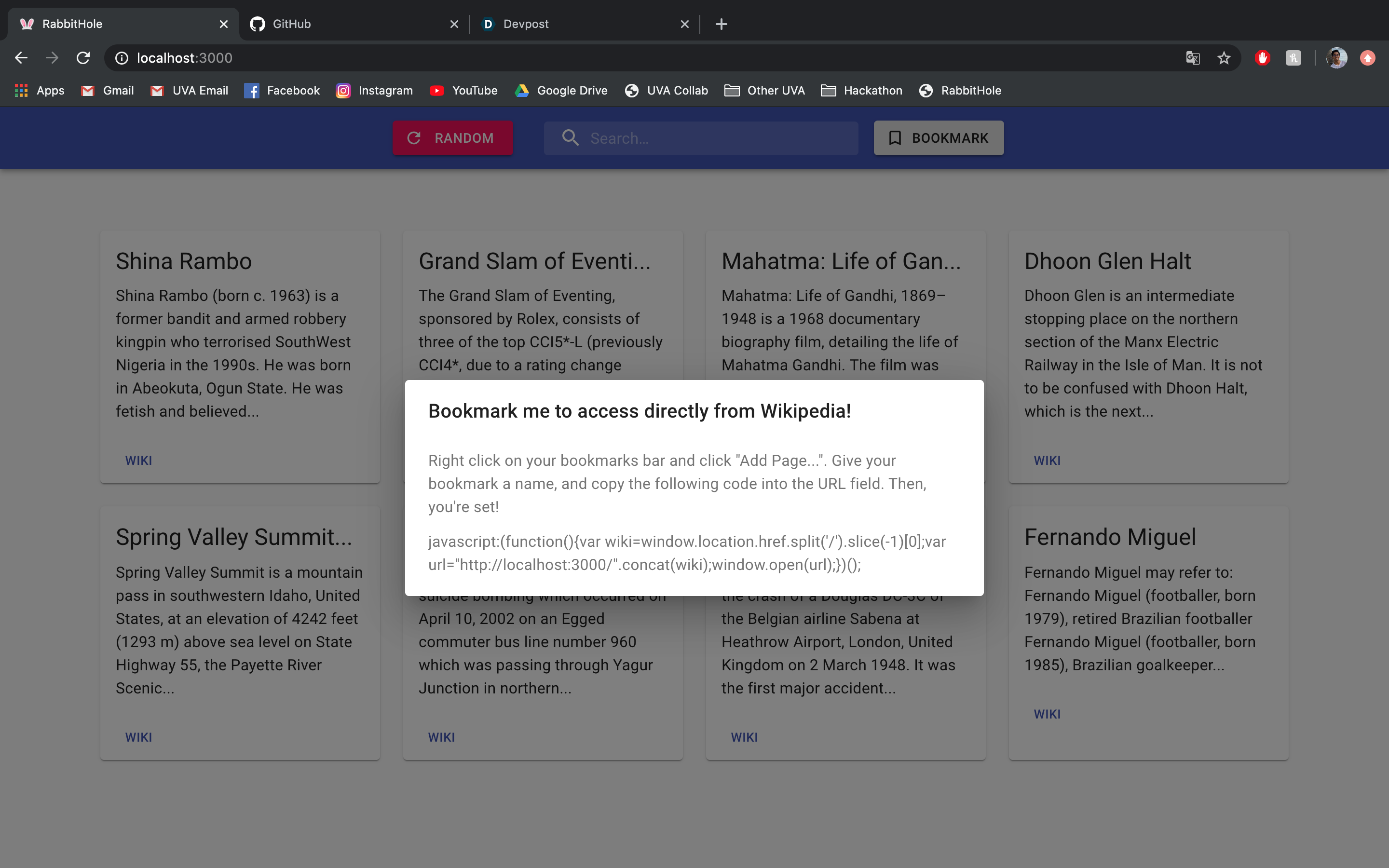Click the BOOKMARK button in the header
This screenshot has height=868, width=1389.
(939, 138)
